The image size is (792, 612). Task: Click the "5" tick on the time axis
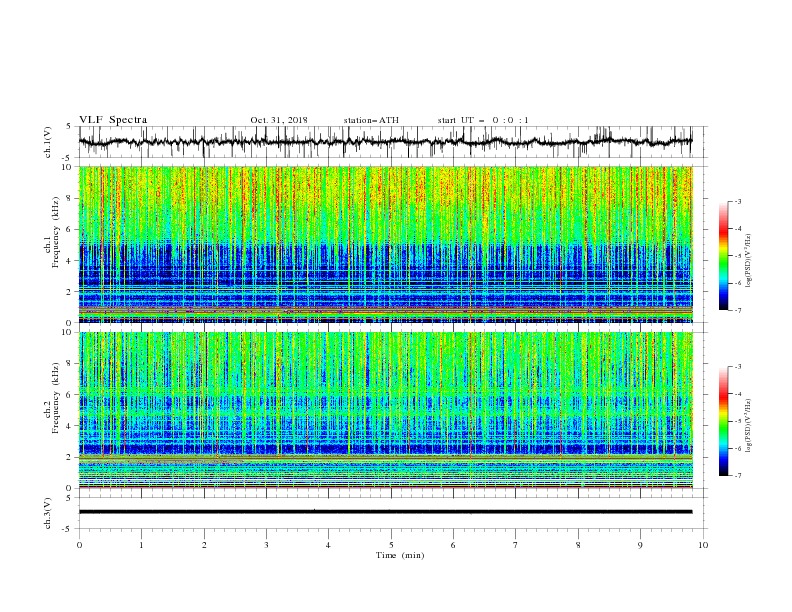[x=391, y=545]
